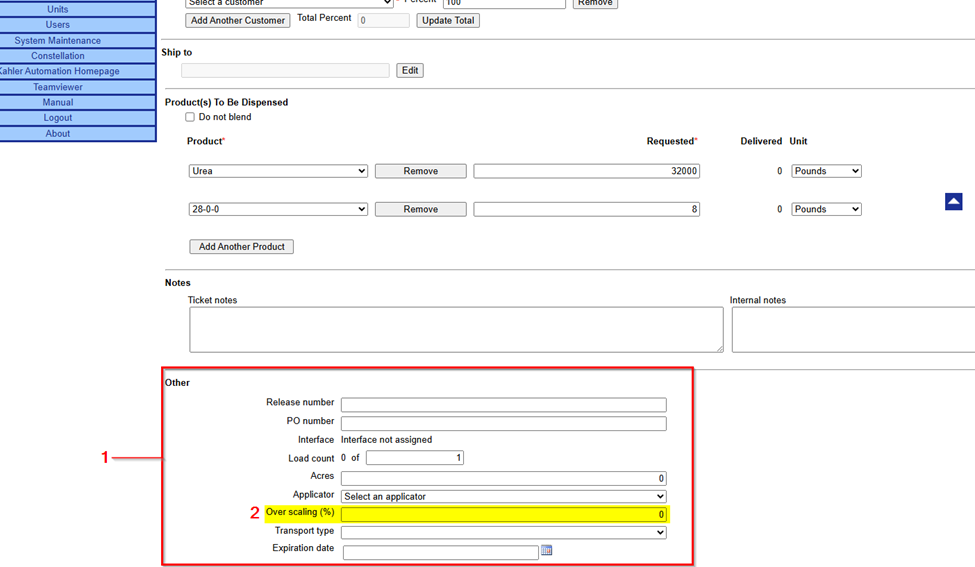
Task: Enable the Do not blend checkbox
Action: pos(190,117)
